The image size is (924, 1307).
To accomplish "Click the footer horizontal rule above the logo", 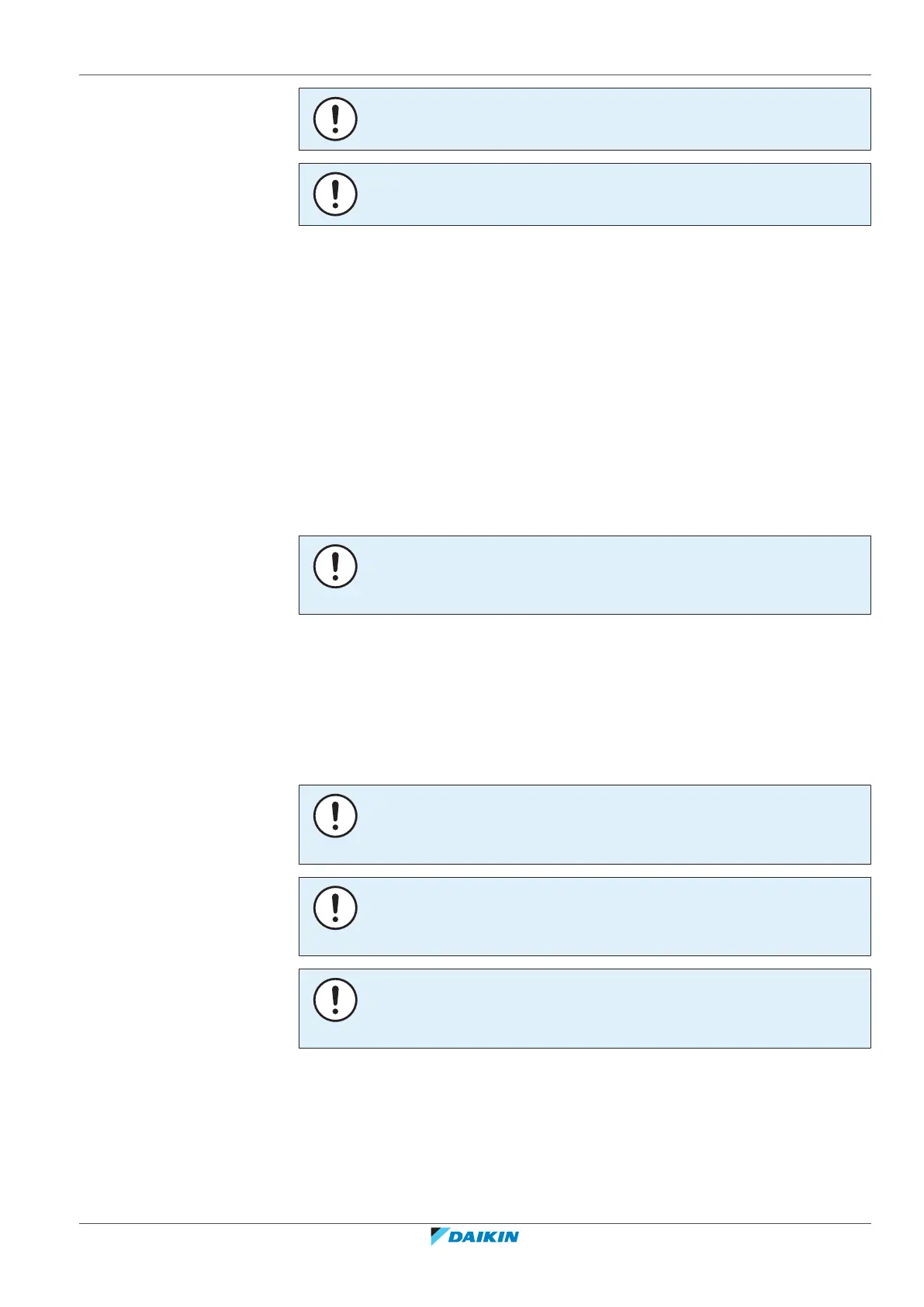I will tap(475, 1224).
